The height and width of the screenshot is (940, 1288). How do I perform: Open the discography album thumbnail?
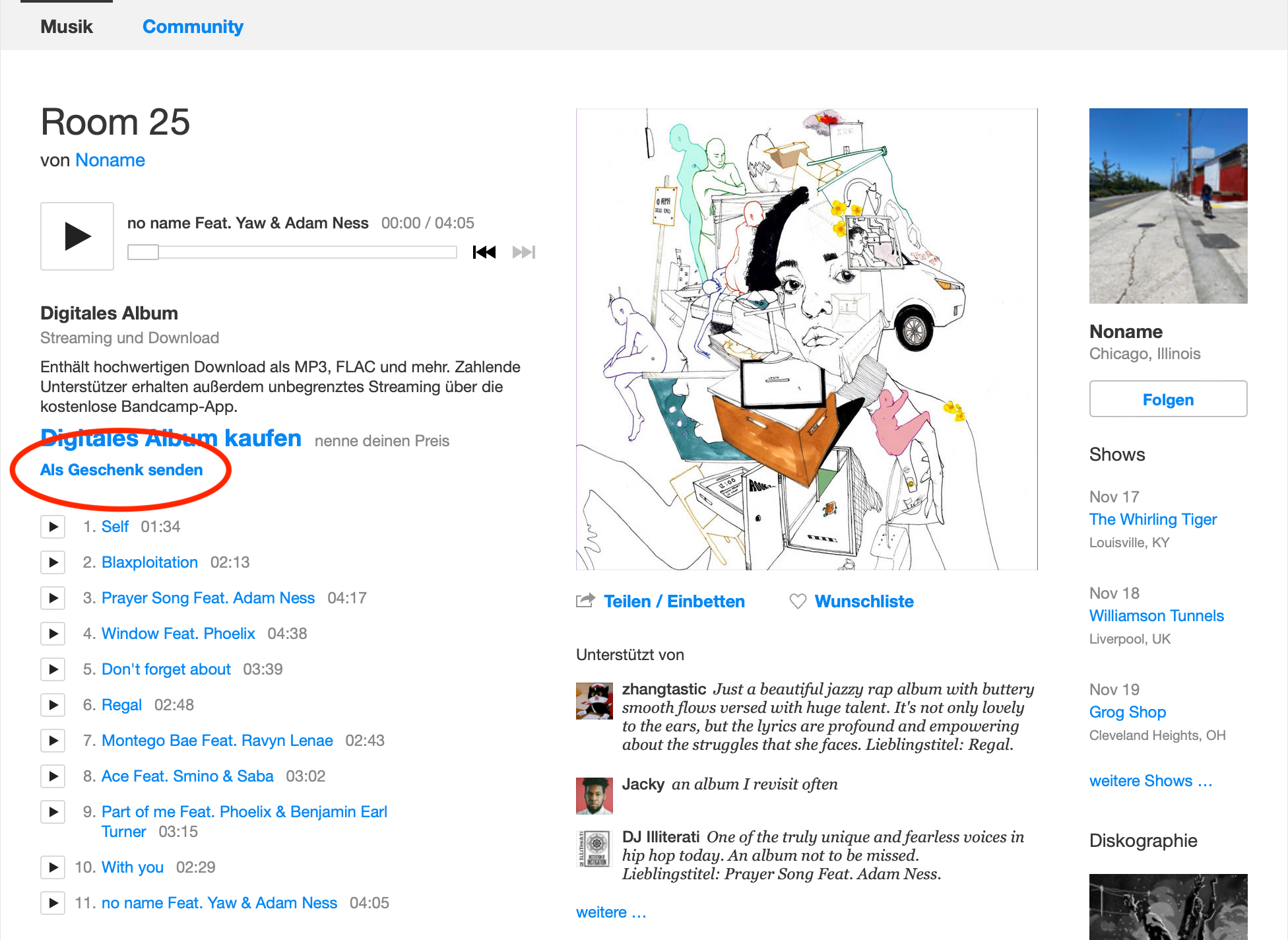[1168, 907]
